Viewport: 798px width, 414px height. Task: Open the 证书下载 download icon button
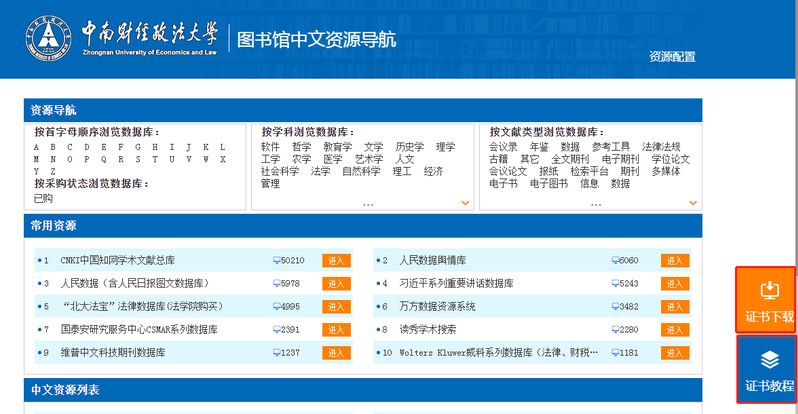pyautogui.click(x=766, y=300)
